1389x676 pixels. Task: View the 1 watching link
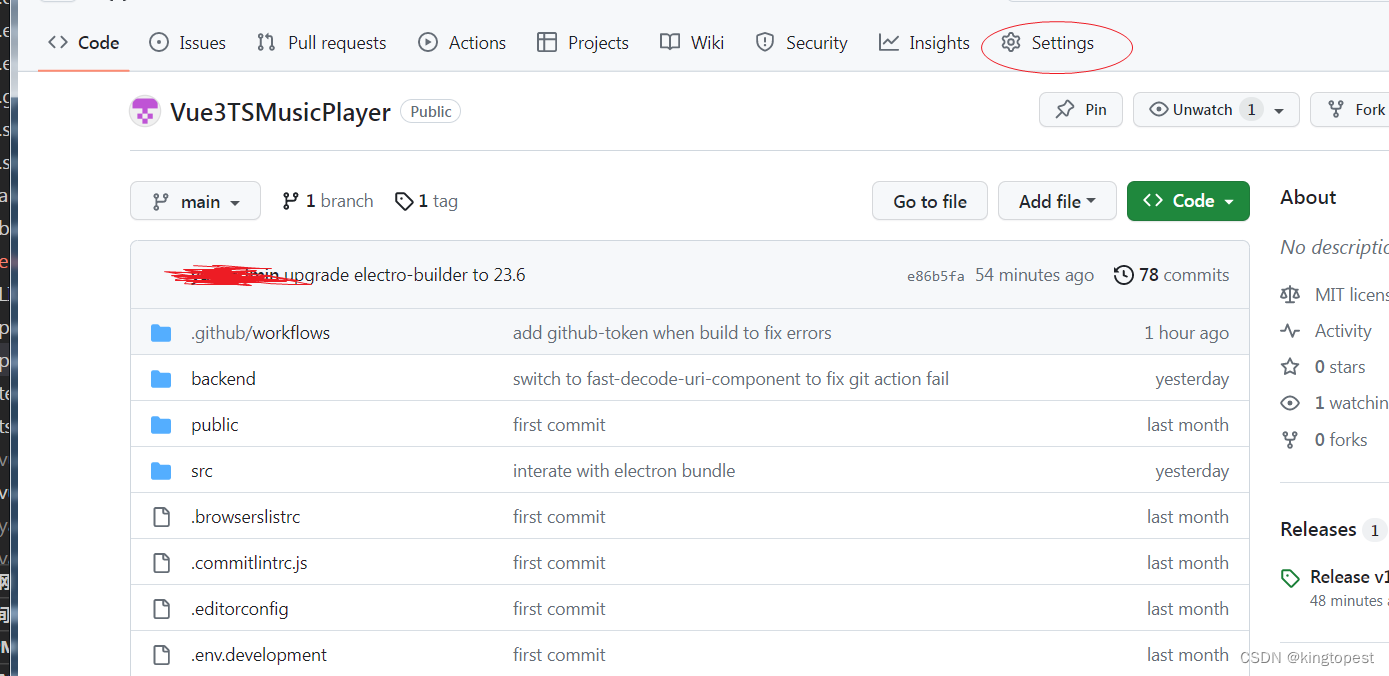click(1351, 403)
